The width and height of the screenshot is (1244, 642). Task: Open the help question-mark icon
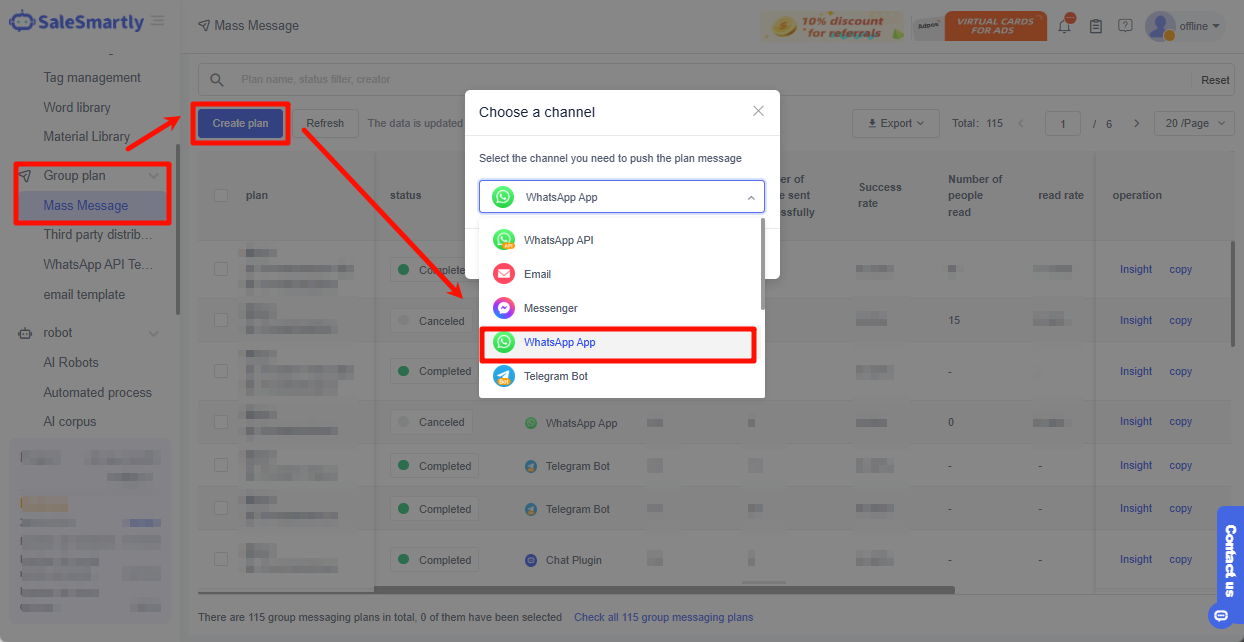1125,26
